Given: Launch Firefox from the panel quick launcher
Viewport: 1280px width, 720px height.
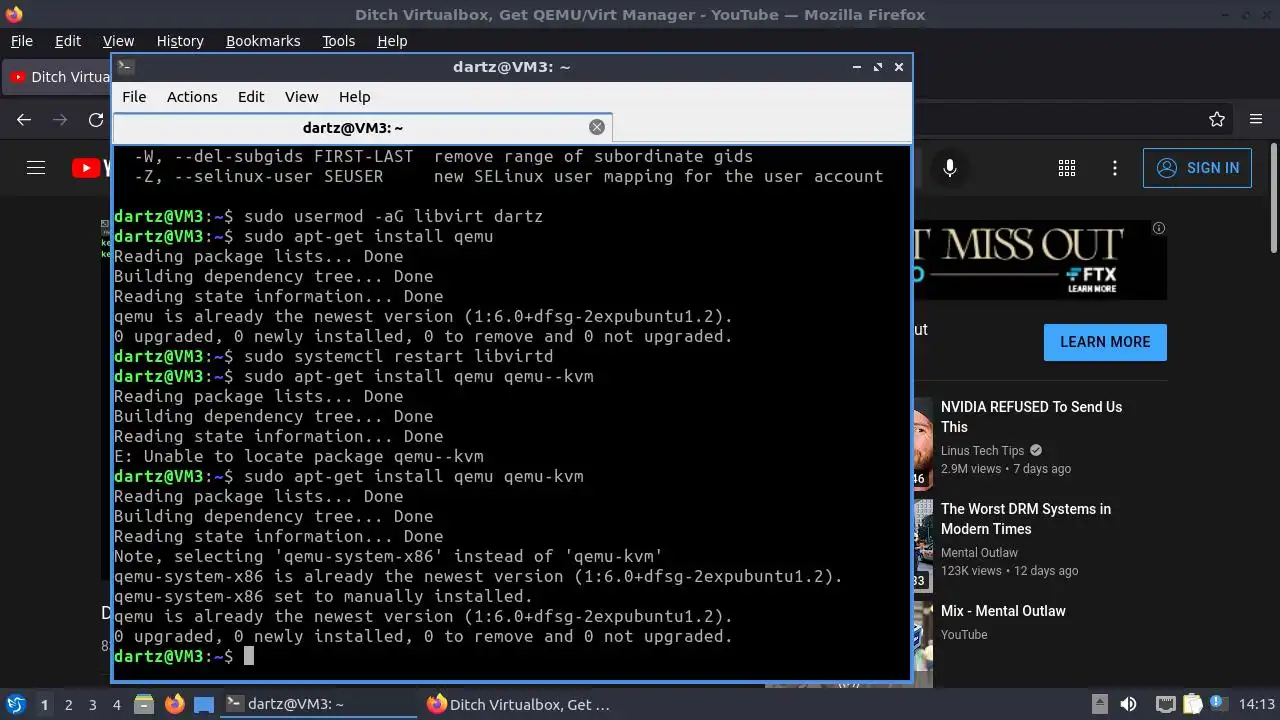Looking at the screenshot, I should coord(174,704).
